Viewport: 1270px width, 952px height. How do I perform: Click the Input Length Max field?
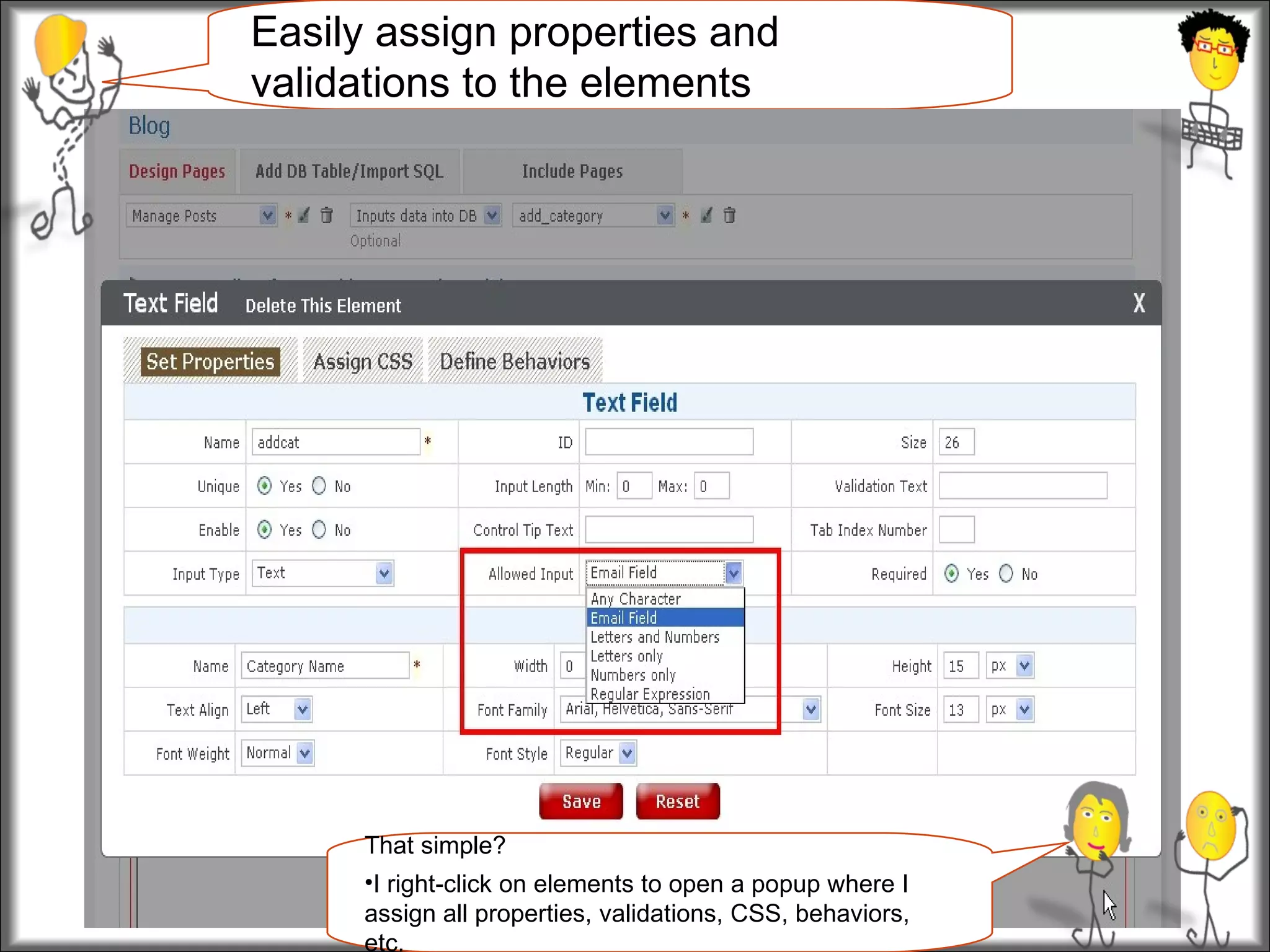click(712, 486)
